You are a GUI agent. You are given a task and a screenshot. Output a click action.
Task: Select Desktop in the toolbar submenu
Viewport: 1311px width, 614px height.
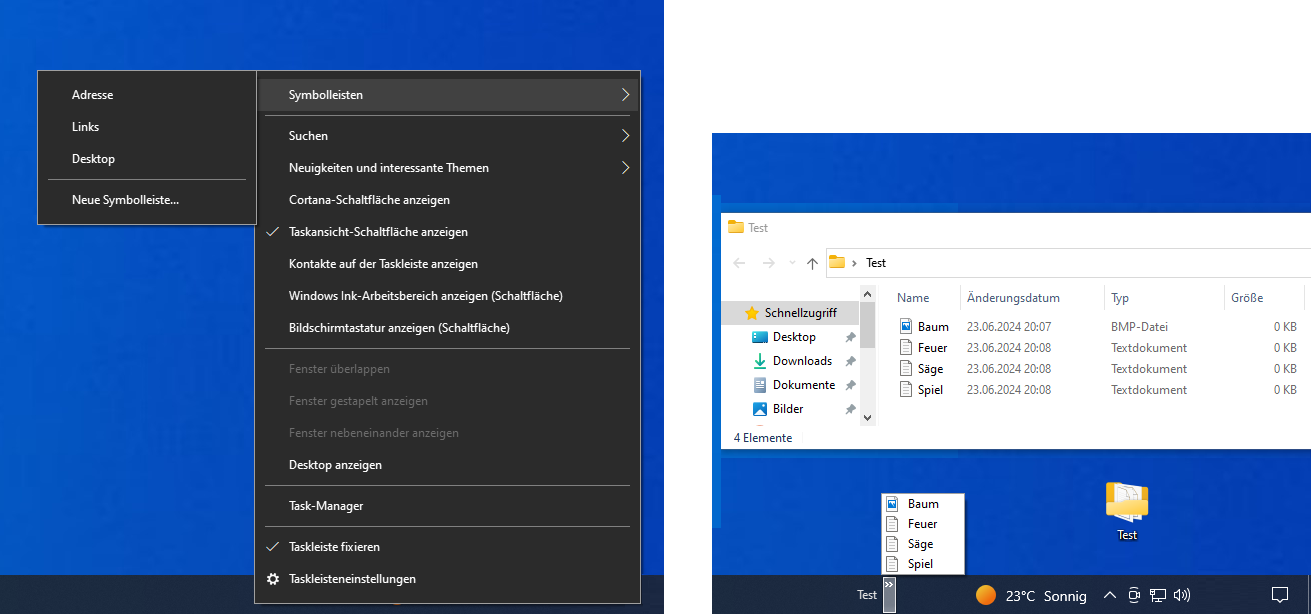tap(147, 159)
